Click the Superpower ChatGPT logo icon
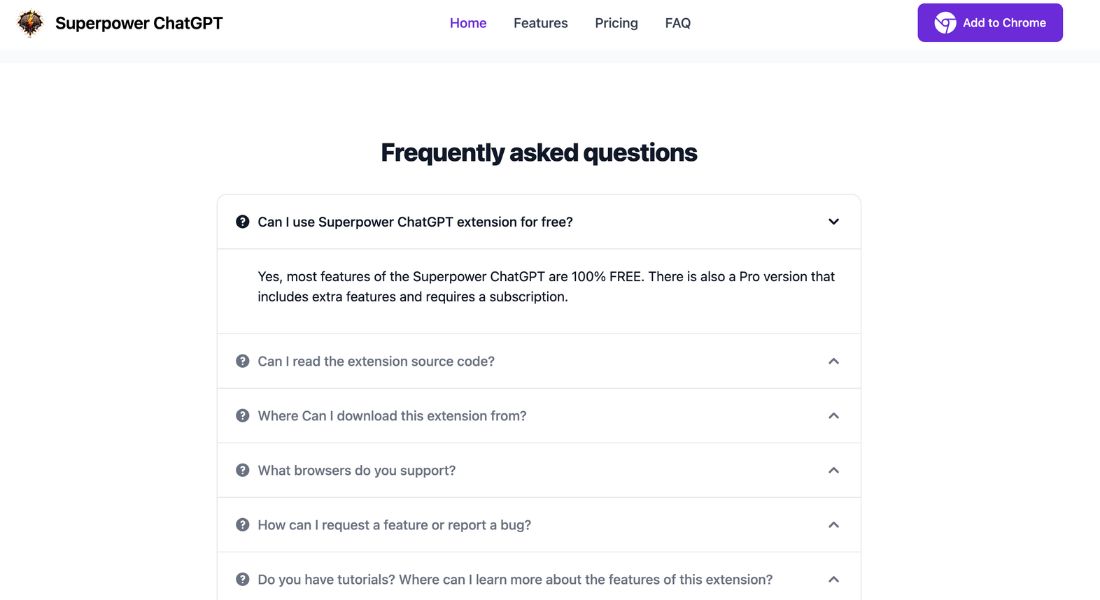Screen dimensions: 1100x600 (x=30, y=23)
